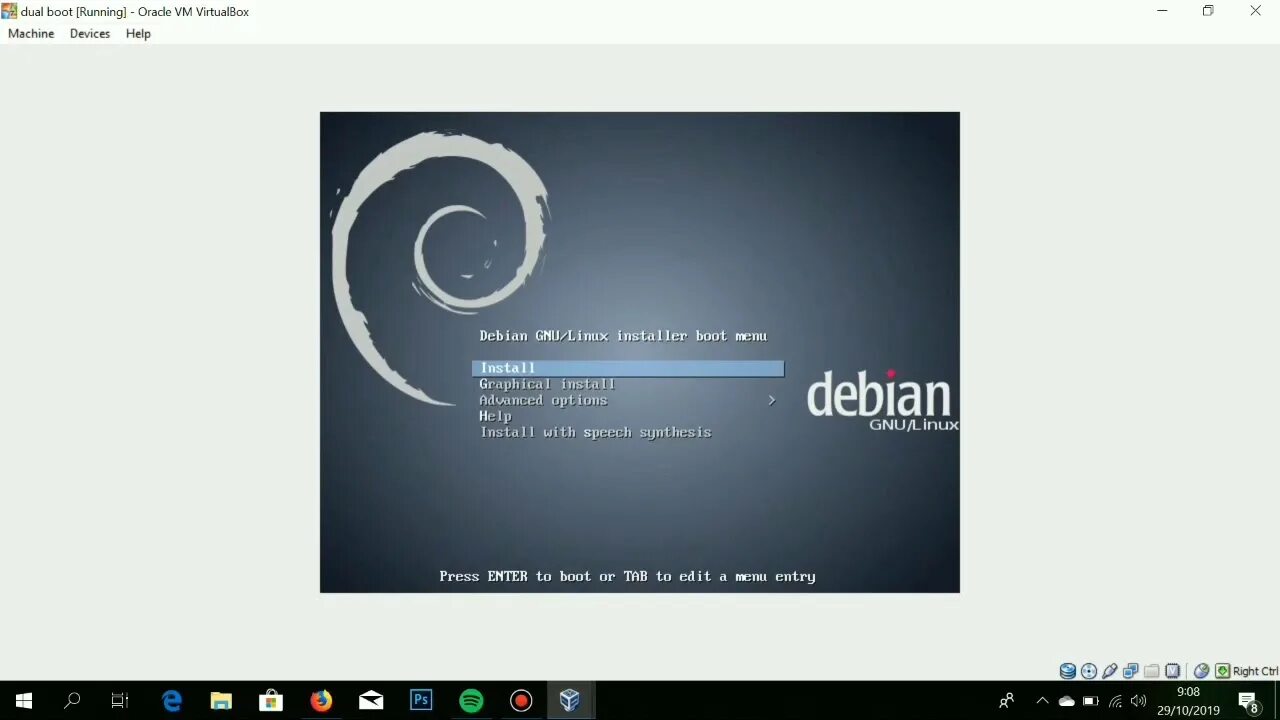This screenshot has width=1280, height=720.
Task: Click the green keyboard capture arrow icon
Action: pyautogui.click(x=1222, y=671)
